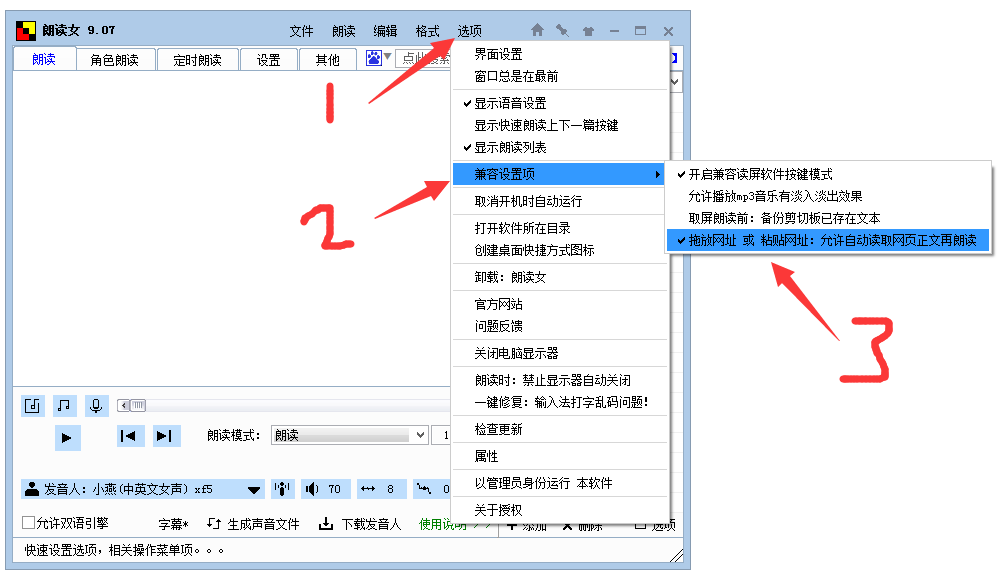Click the person icon beside 发音人
This screenshot has width=999, height=575.
click(x=31, y=489)
